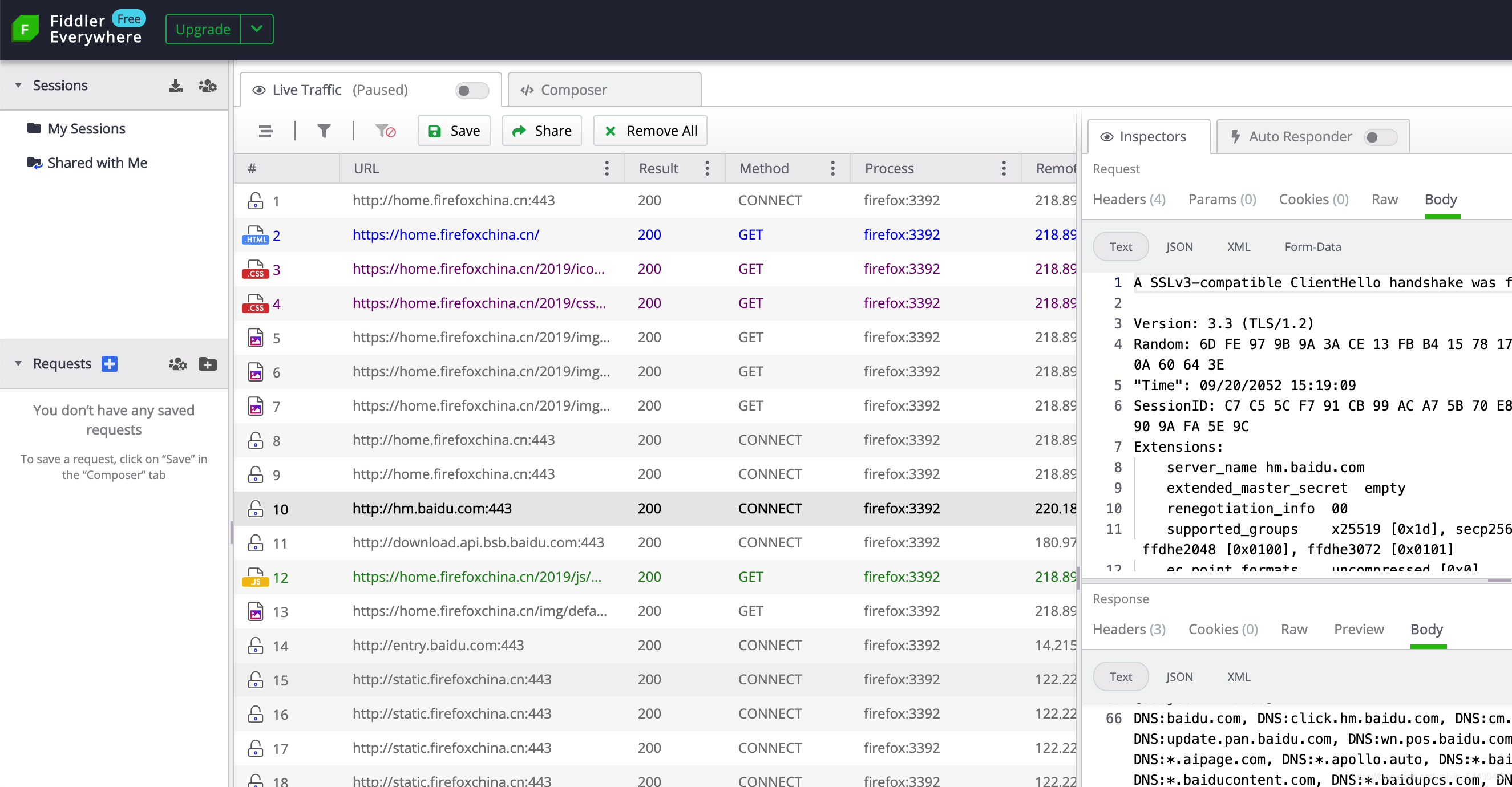Open the Upgrade dropdown arrow
The image size is (1512, 787).
click(x=257, y=29)
